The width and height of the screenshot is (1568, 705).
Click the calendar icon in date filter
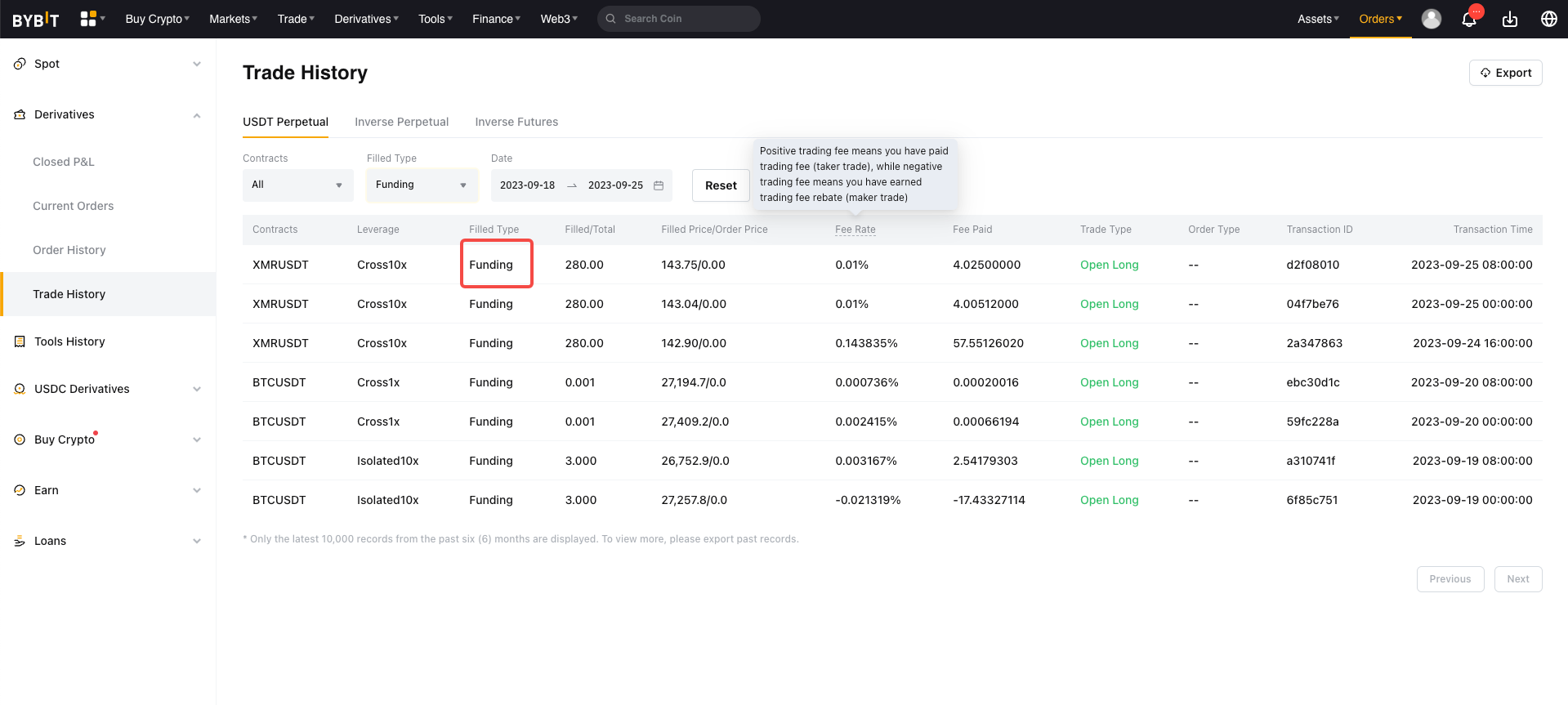point(659,185)
